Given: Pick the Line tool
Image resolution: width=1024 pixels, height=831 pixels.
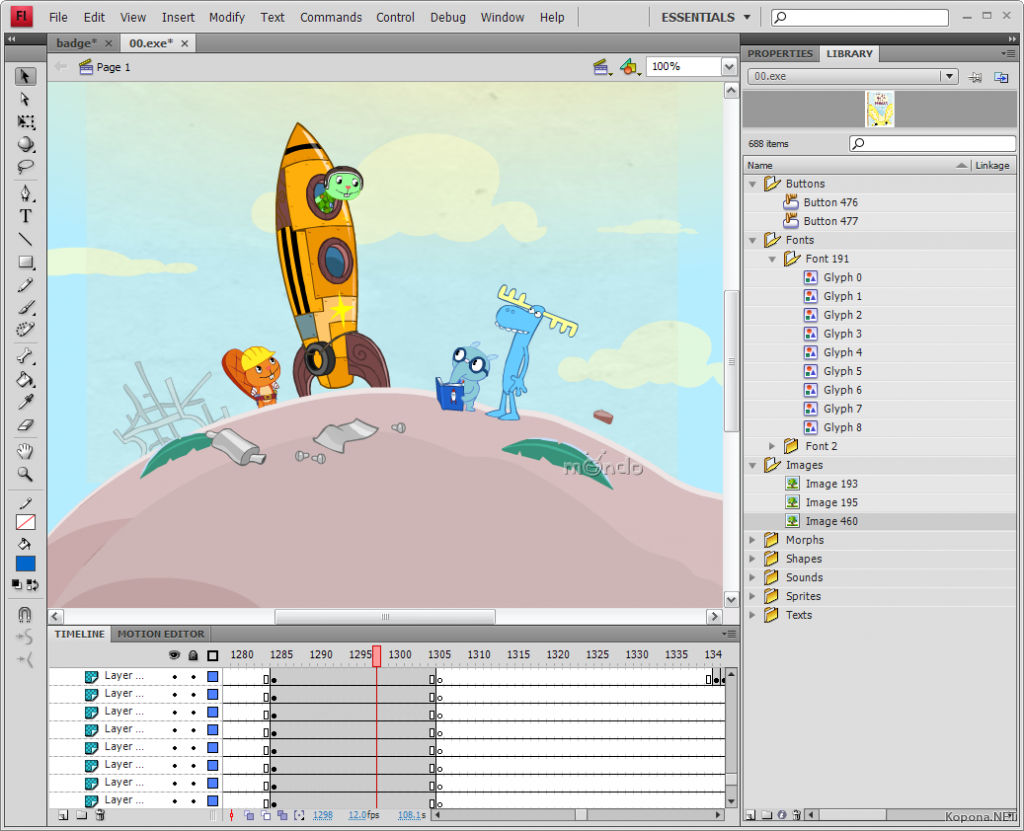Looking at the screenshot, I should pos(26,239).
